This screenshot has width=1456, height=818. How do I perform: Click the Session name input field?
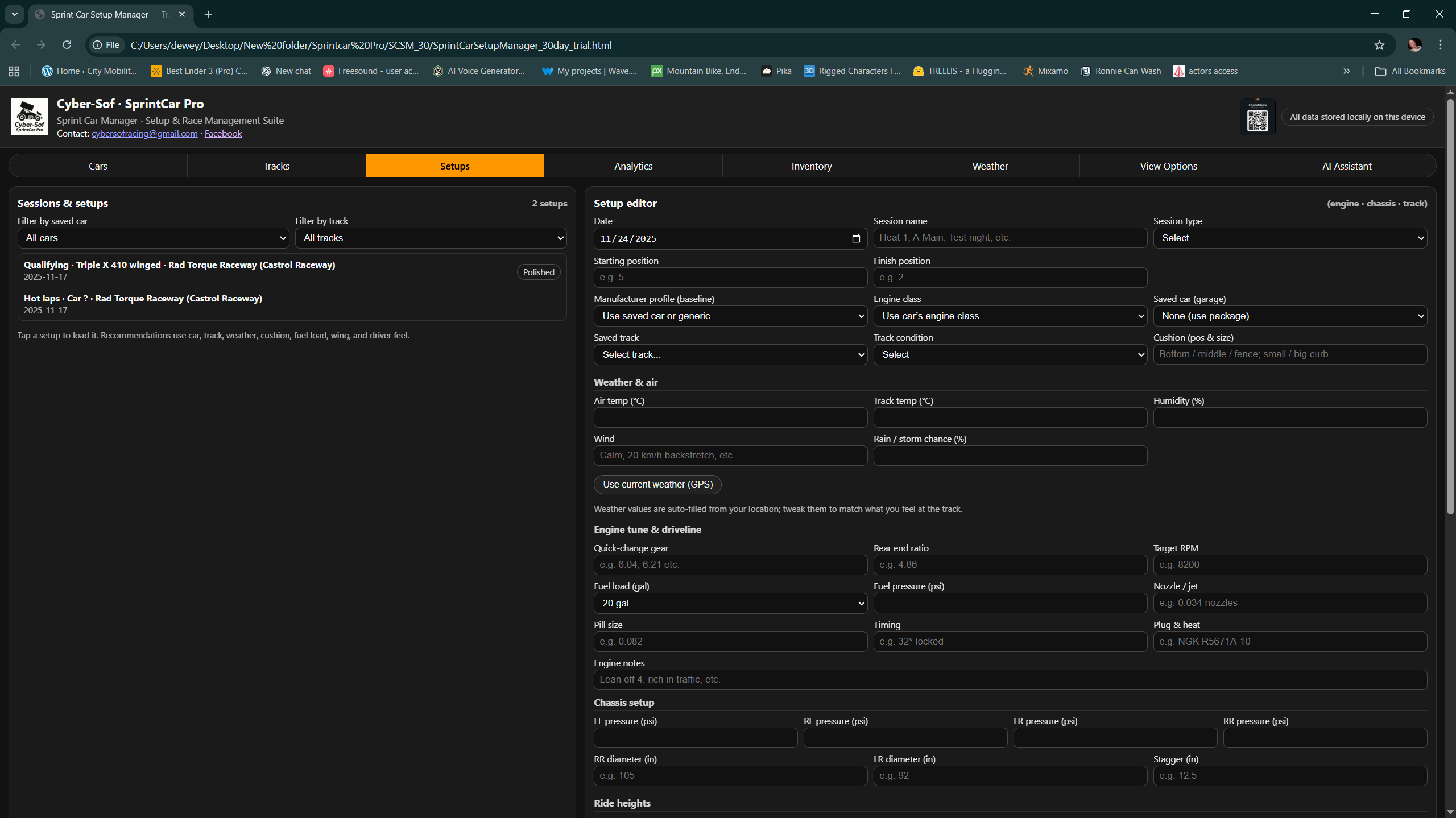1010,238
